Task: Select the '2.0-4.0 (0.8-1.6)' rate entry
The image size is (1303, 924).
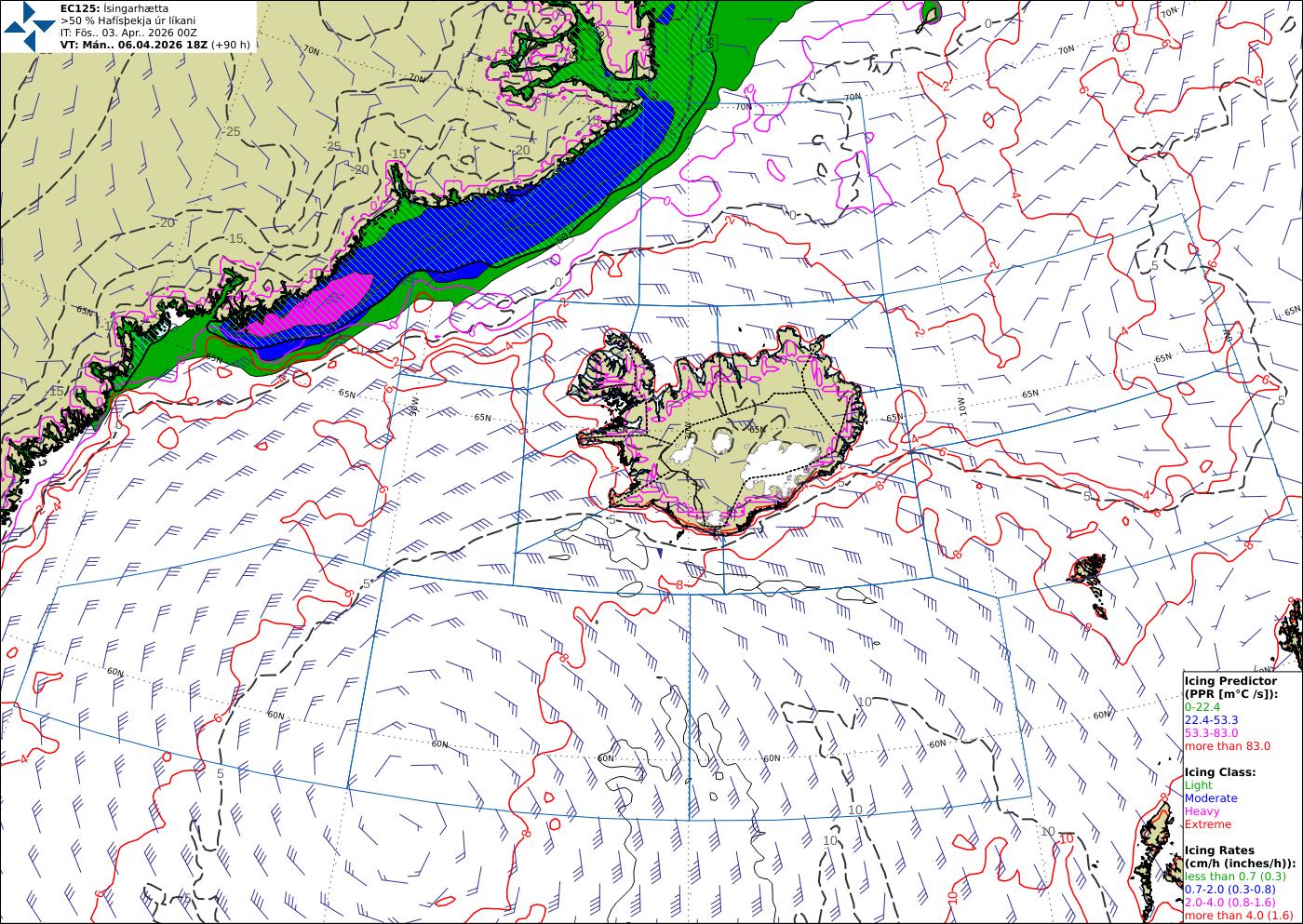Action: point(1236,903)
